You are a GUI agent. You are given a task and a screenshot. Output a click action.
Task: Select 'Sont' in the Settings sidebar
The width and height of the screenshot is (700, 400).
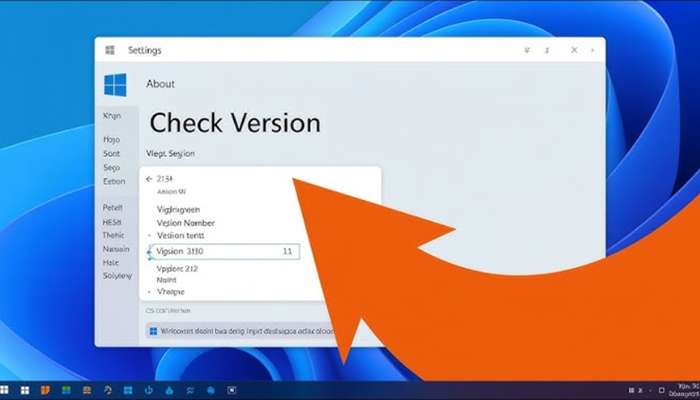(x=111, y=154)
